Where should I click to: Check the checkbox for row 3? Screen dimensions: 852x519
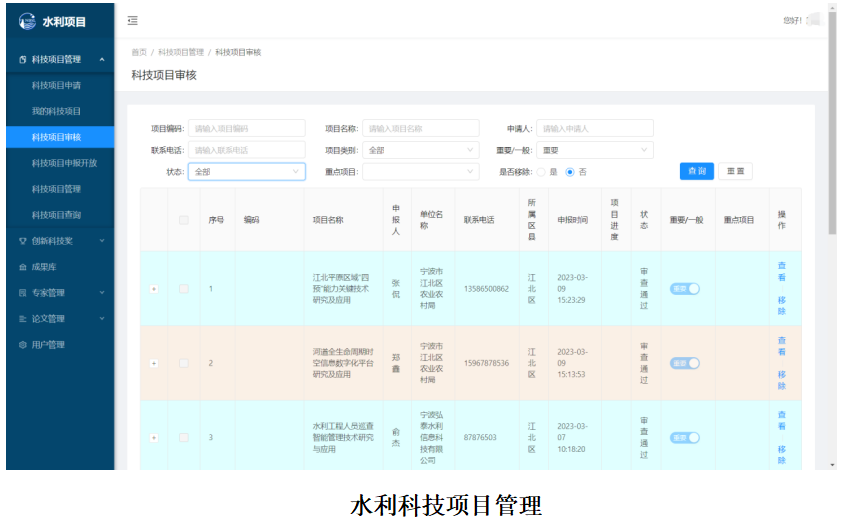coord(184,437)
